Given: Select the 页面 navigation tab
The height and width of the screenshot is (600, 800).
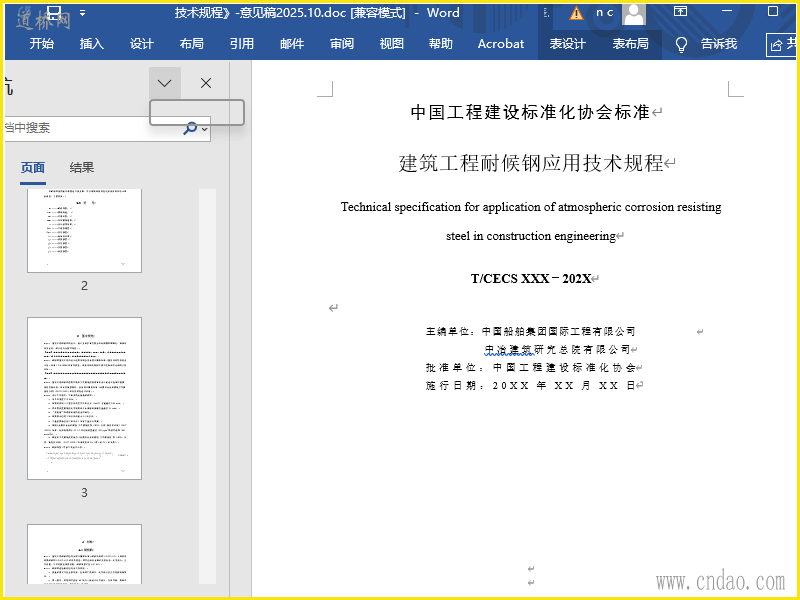Looking at the screenshot, I should [33, 168].
